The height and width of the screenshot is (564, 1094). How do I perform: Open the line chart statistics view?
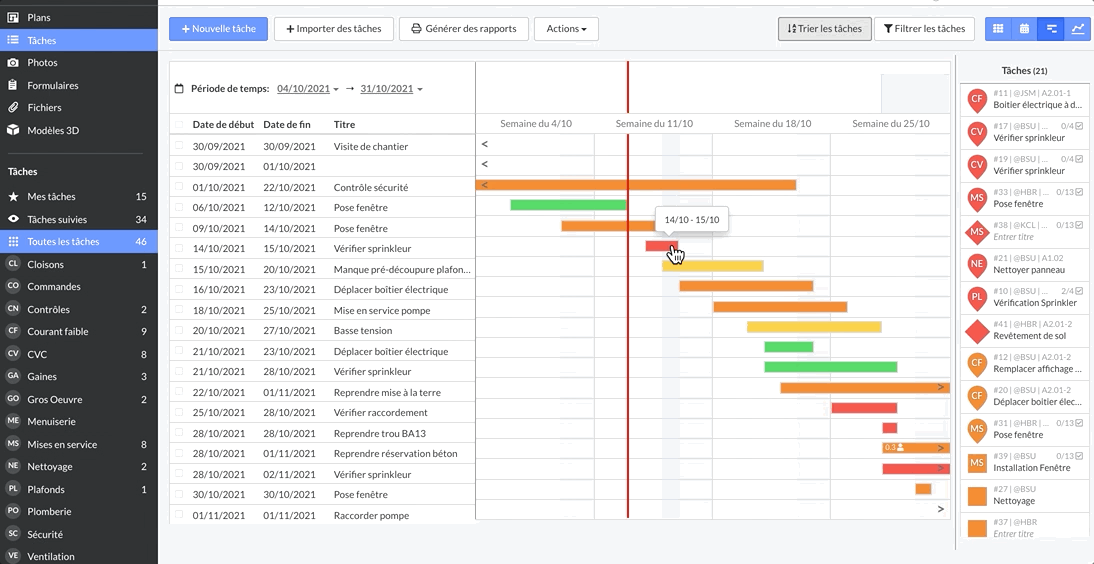click(1078, 29)
